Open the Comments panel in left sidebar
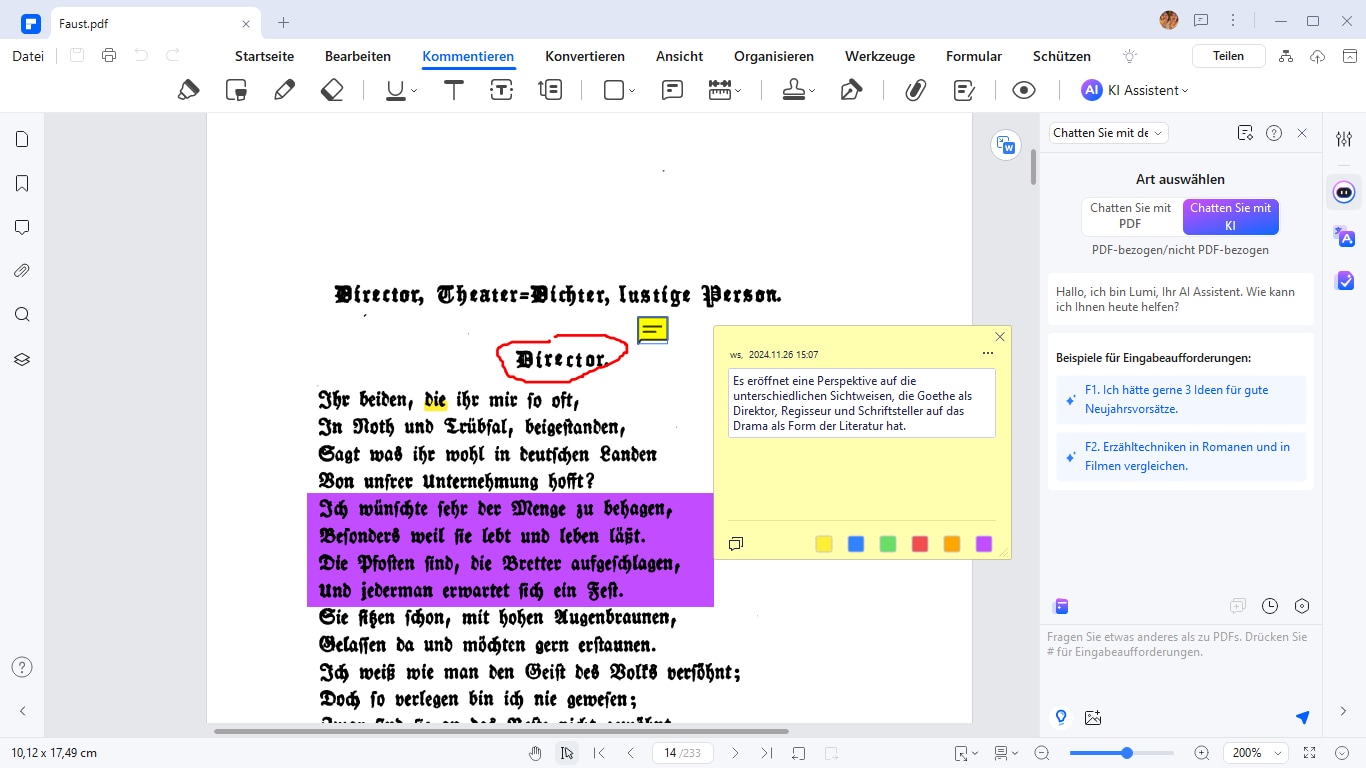This screenshot has width=1366, height=768. (22, 227)
